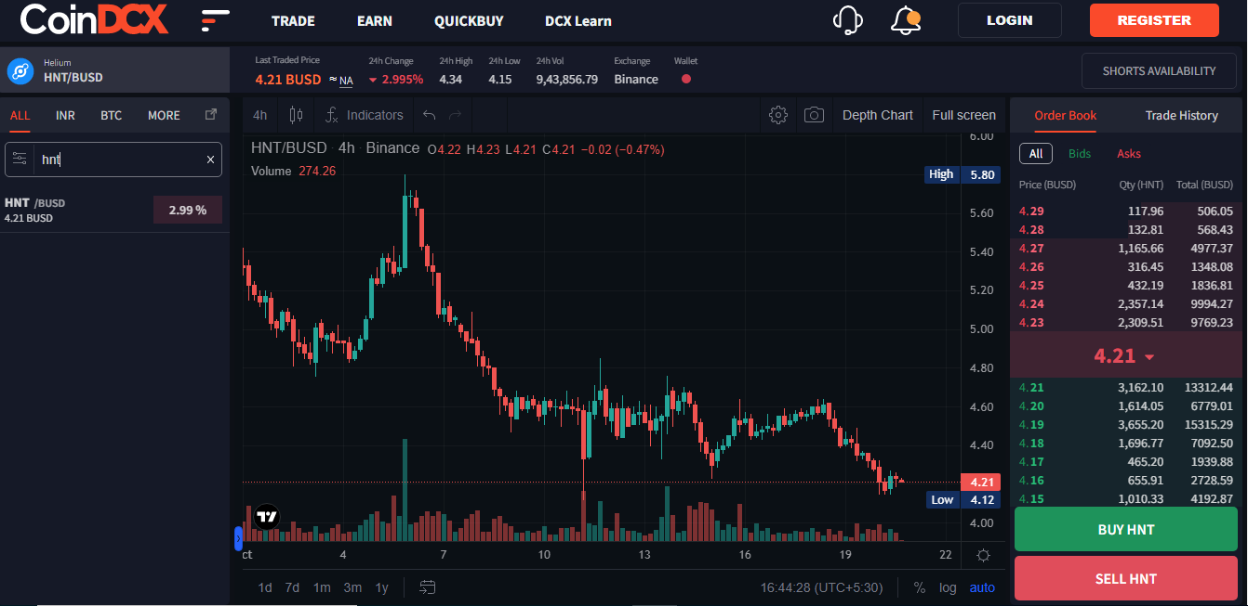Select the ALL markets tab

pyautogui.click(x=20, y=115)
